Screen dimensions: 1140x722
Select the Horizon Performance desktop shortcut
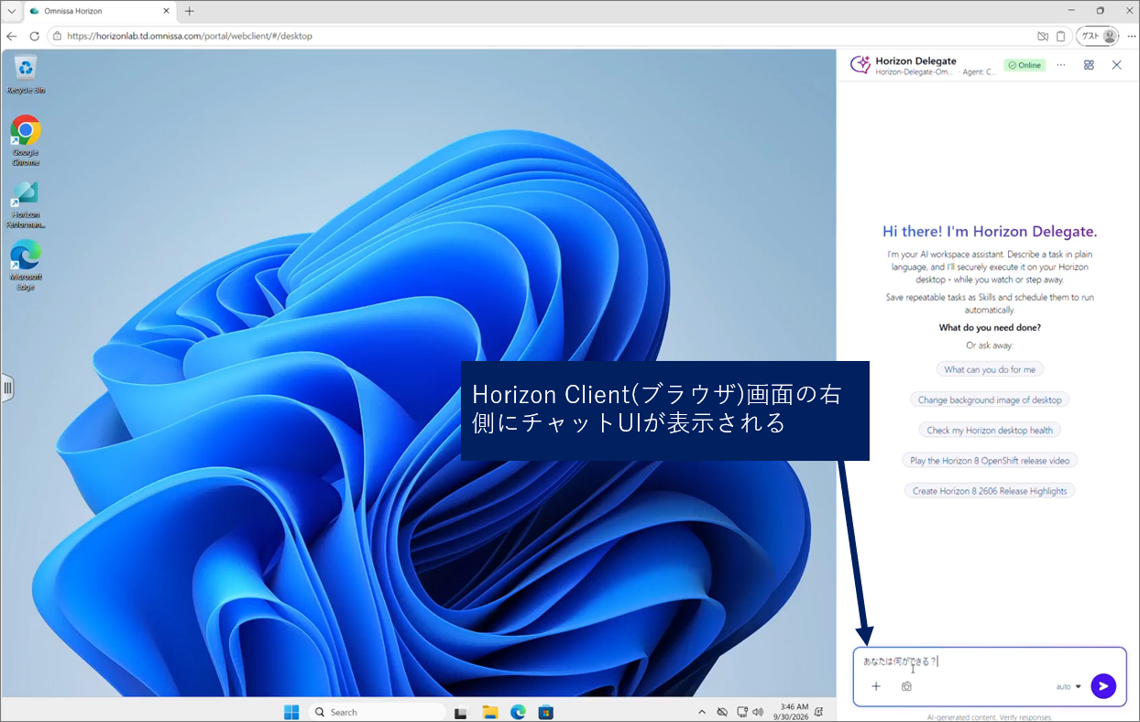[25, 204]
